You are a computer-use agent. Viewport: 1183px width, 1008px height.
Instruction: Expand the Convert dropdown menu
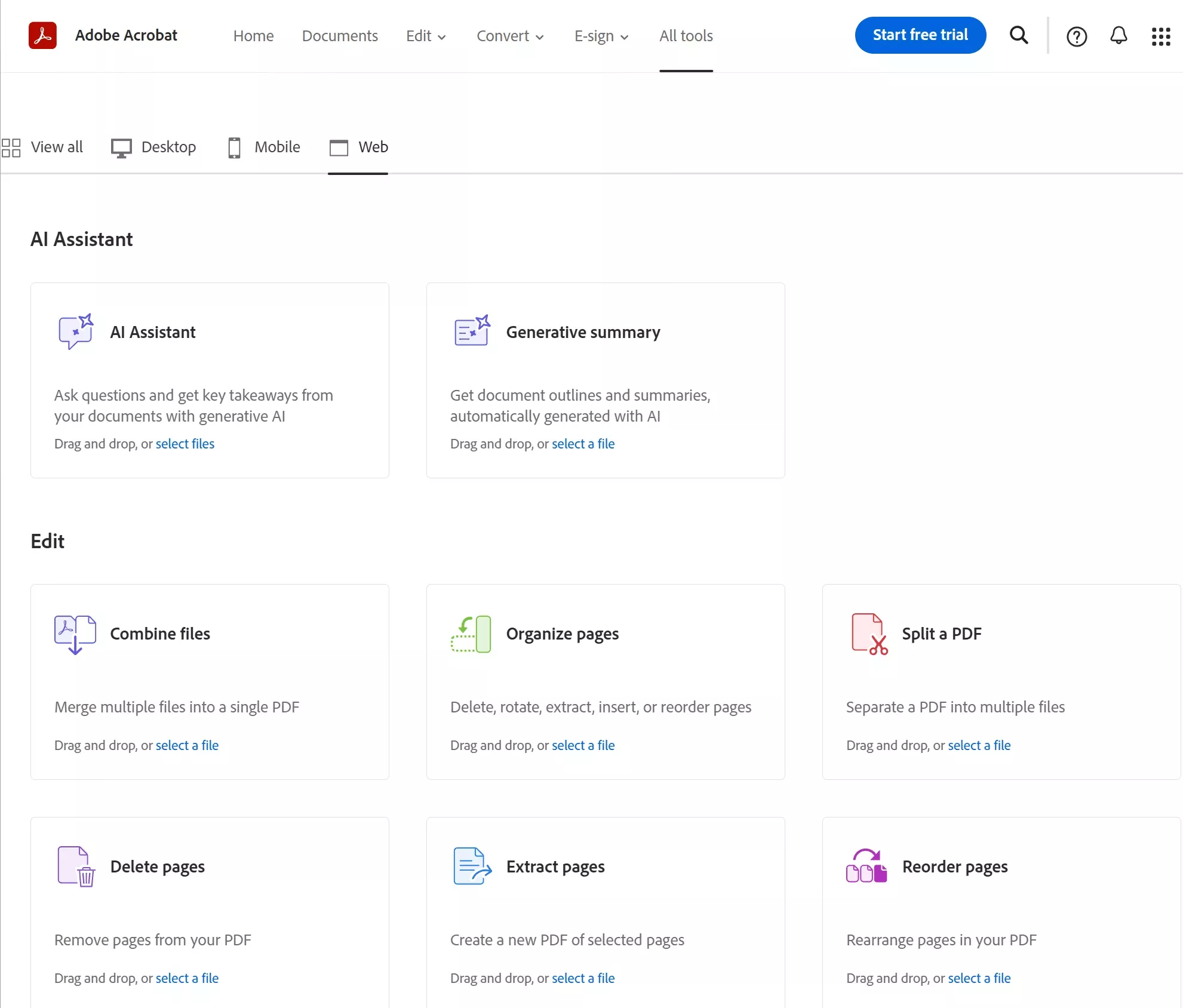tap(510, 36)
